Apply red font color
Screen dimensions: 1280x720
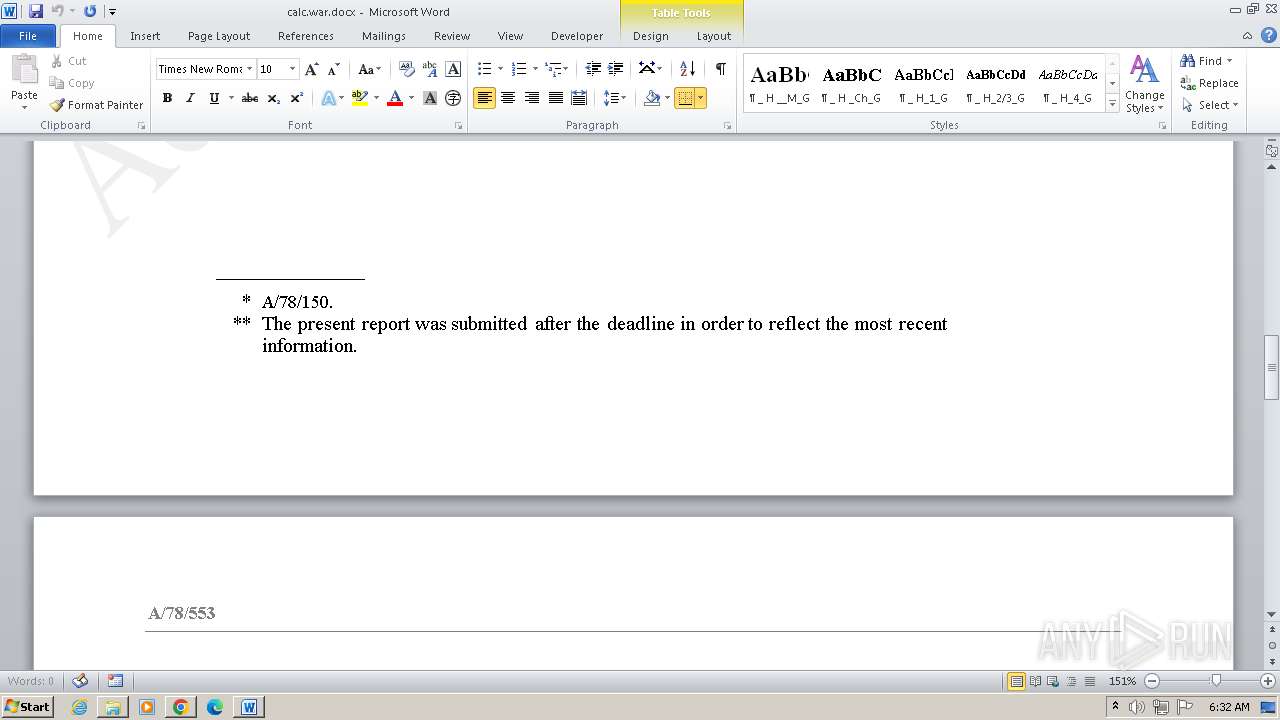point(395,98)
